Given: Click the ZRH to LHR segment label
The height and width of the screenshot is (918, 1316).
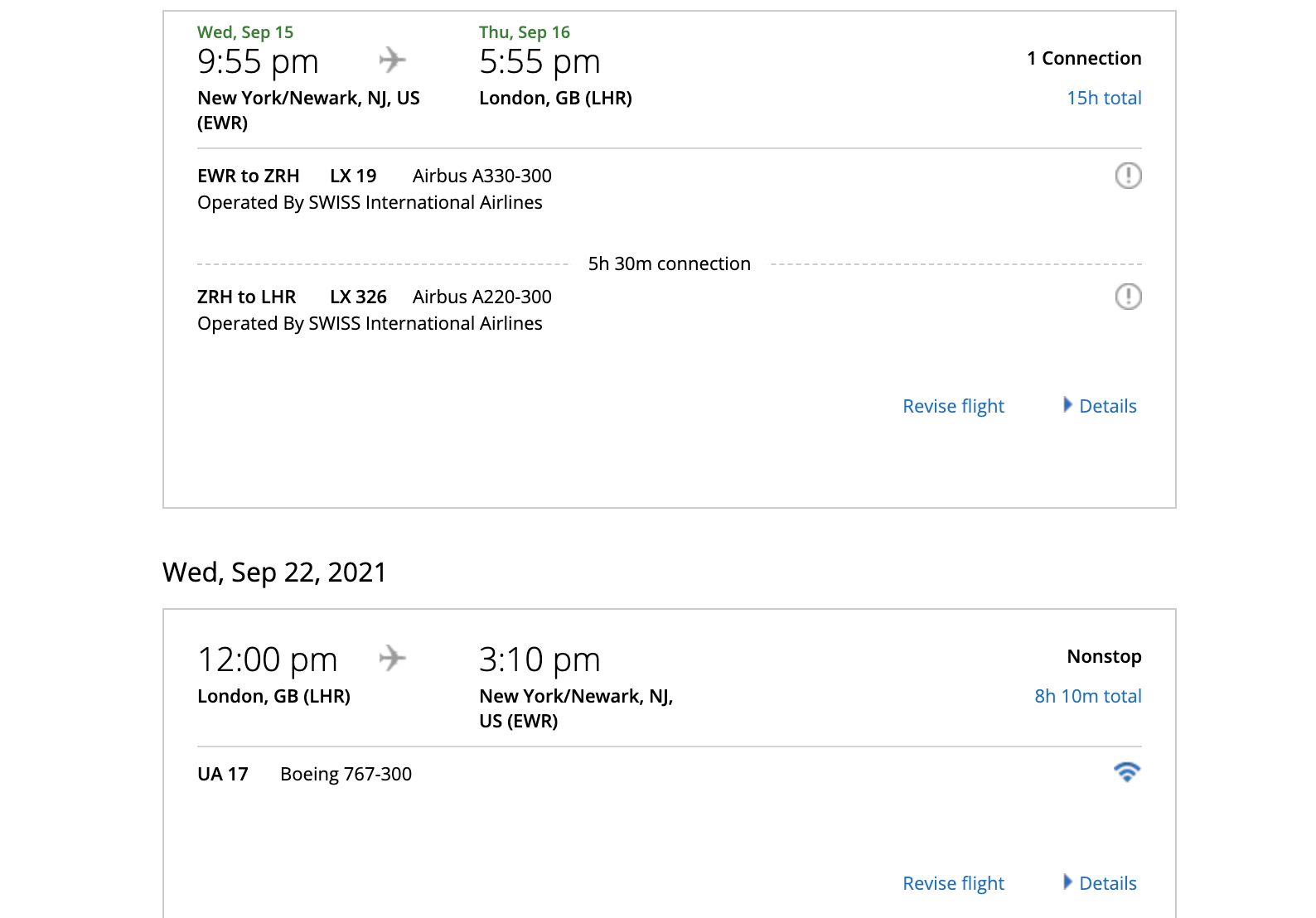Looking at the screenshot, I should 246,297.
